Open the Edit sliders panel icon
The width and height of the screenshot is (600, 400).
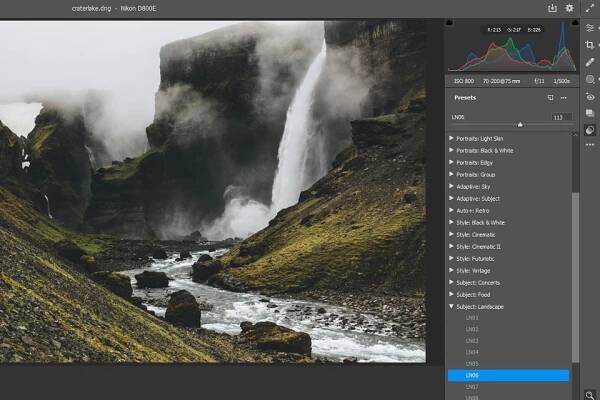589,27
